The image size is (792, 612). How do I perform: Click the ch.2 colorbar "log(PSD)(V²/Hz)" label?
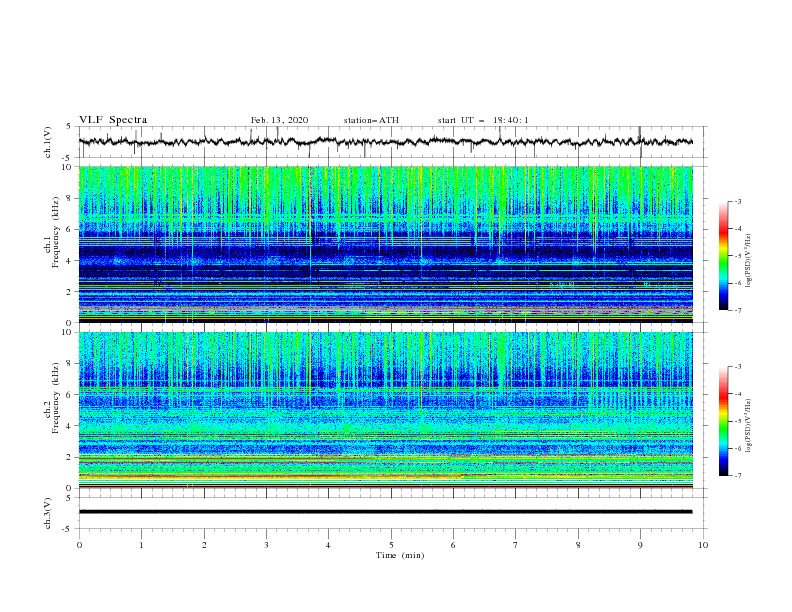749,426
